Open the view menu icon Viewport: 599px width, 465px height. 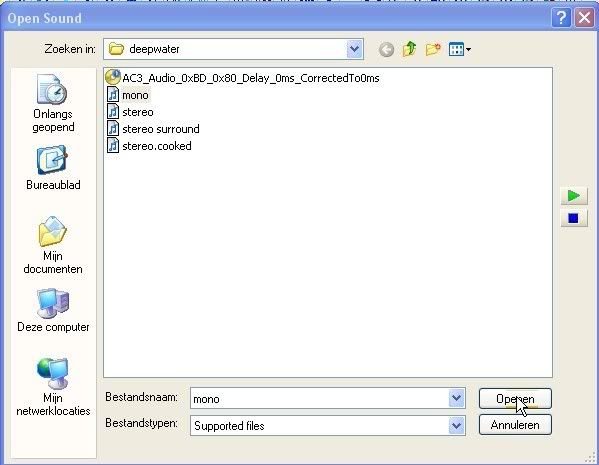[460, 49]
